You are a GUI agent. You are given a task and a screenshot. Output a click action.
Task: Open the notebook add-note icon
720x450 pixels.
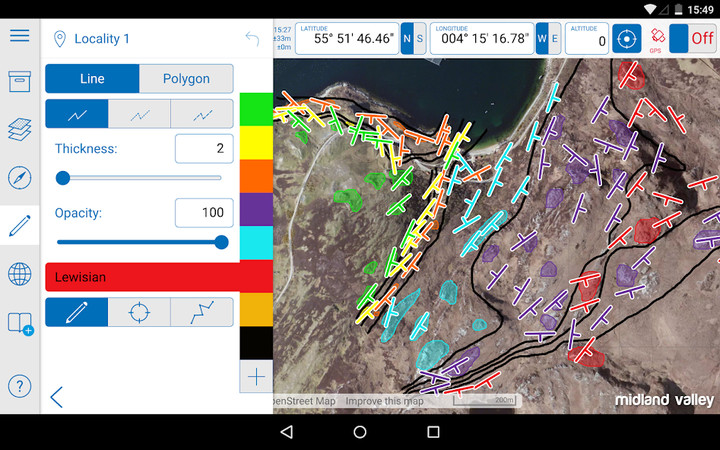coord(19,323)
